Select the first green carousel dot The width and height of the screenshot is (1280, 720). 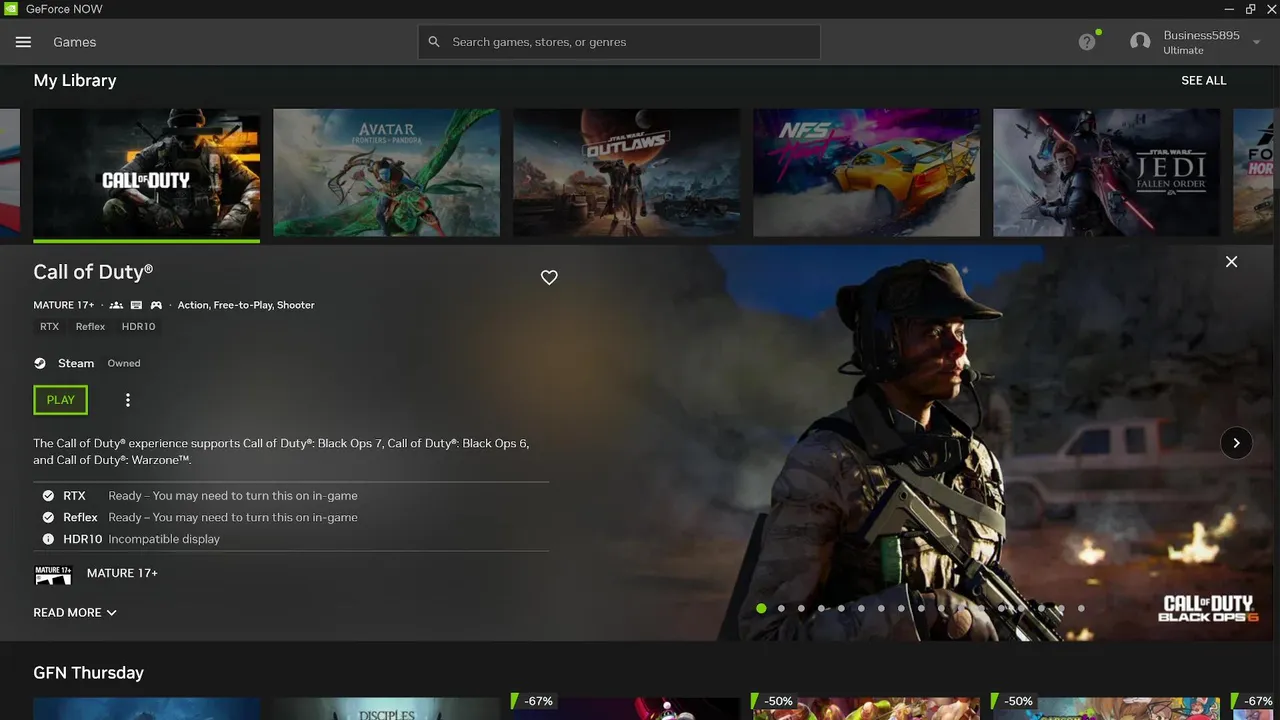click(x=761, y=608)
